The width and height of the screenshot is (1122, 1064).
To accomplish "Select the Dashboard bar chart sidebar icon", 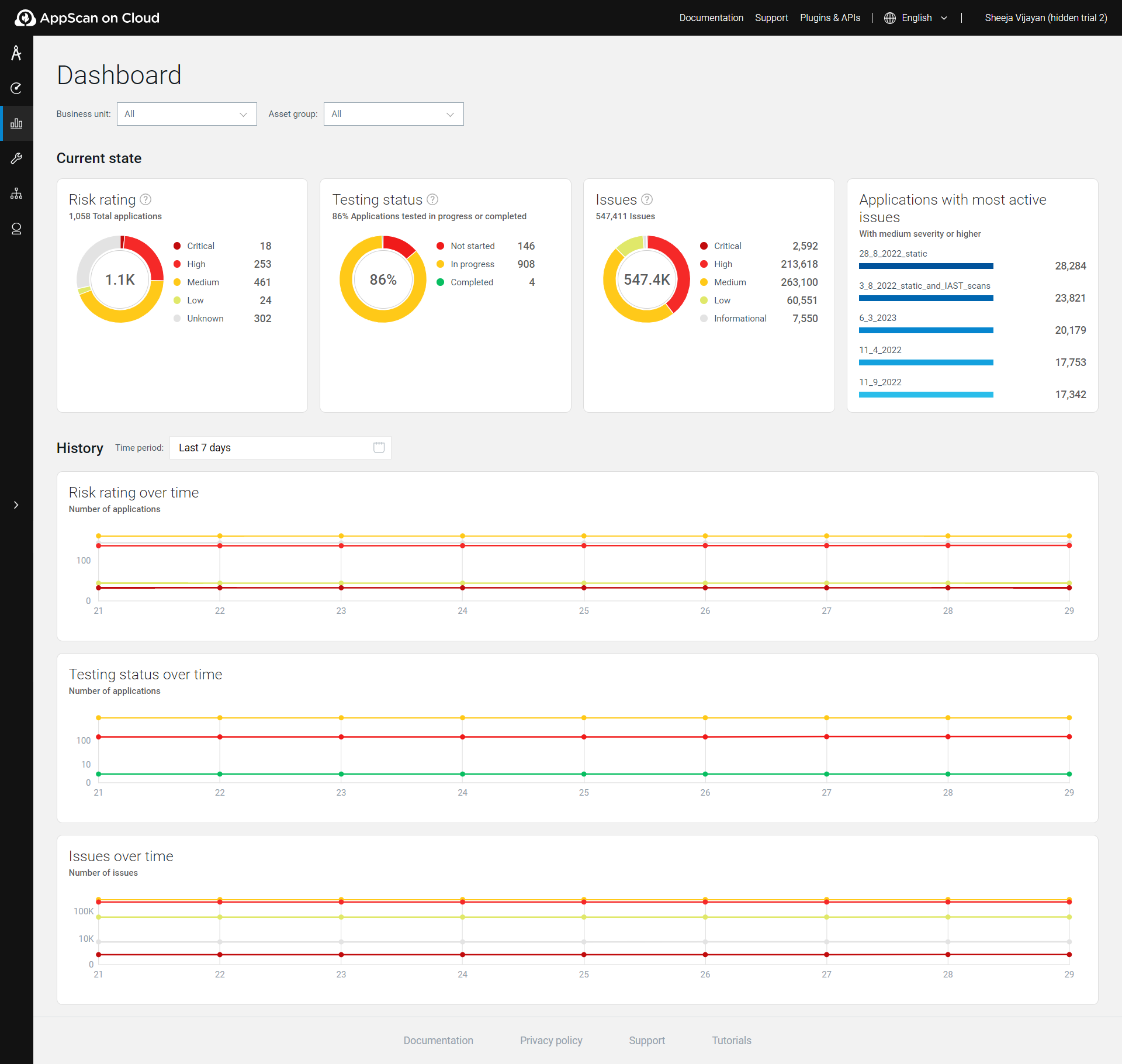I will click(x=16, y=123).
